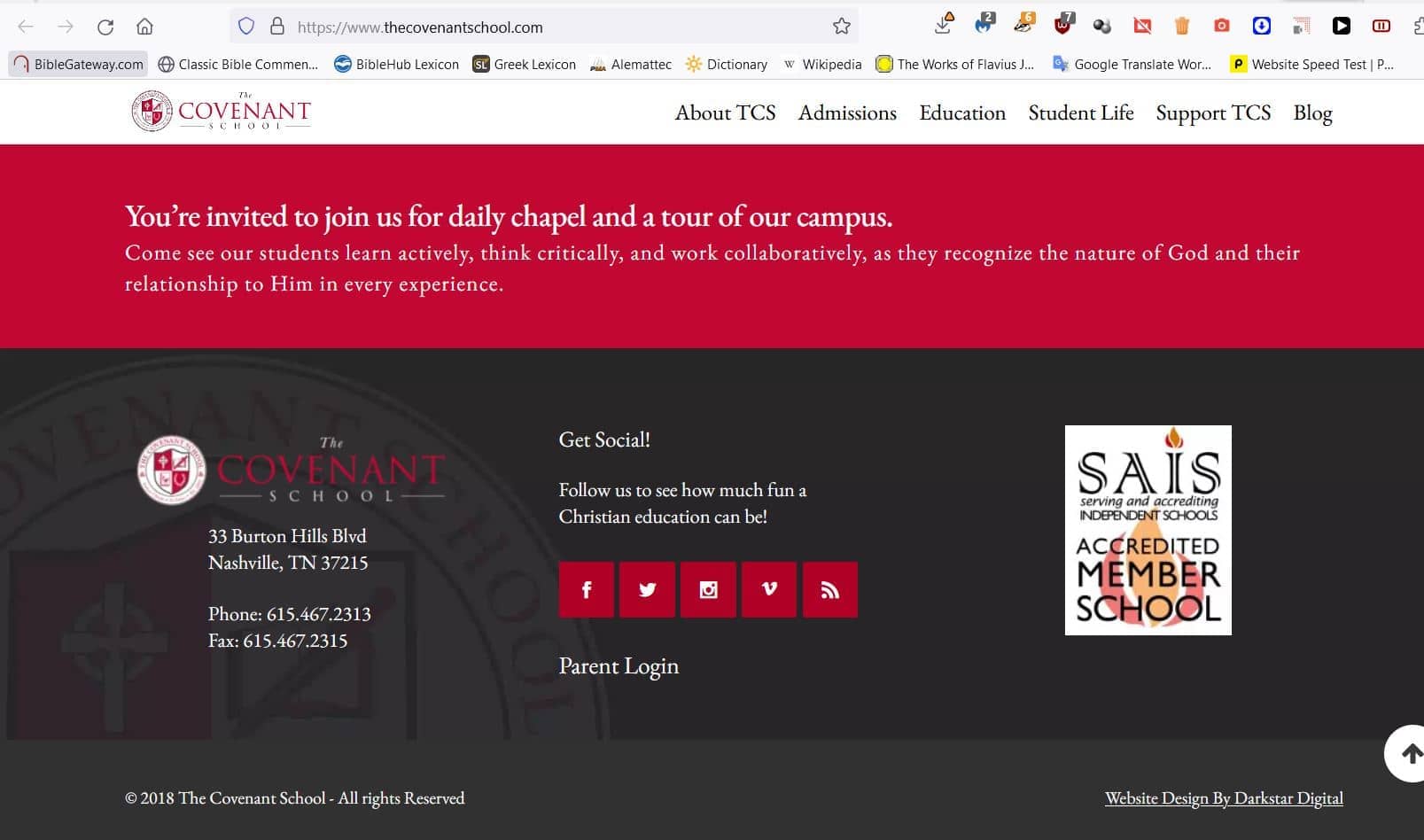This screenshot has height=840, width=1424.
Task: Open Dictionary bookmark
Action: tap(726, 64)
